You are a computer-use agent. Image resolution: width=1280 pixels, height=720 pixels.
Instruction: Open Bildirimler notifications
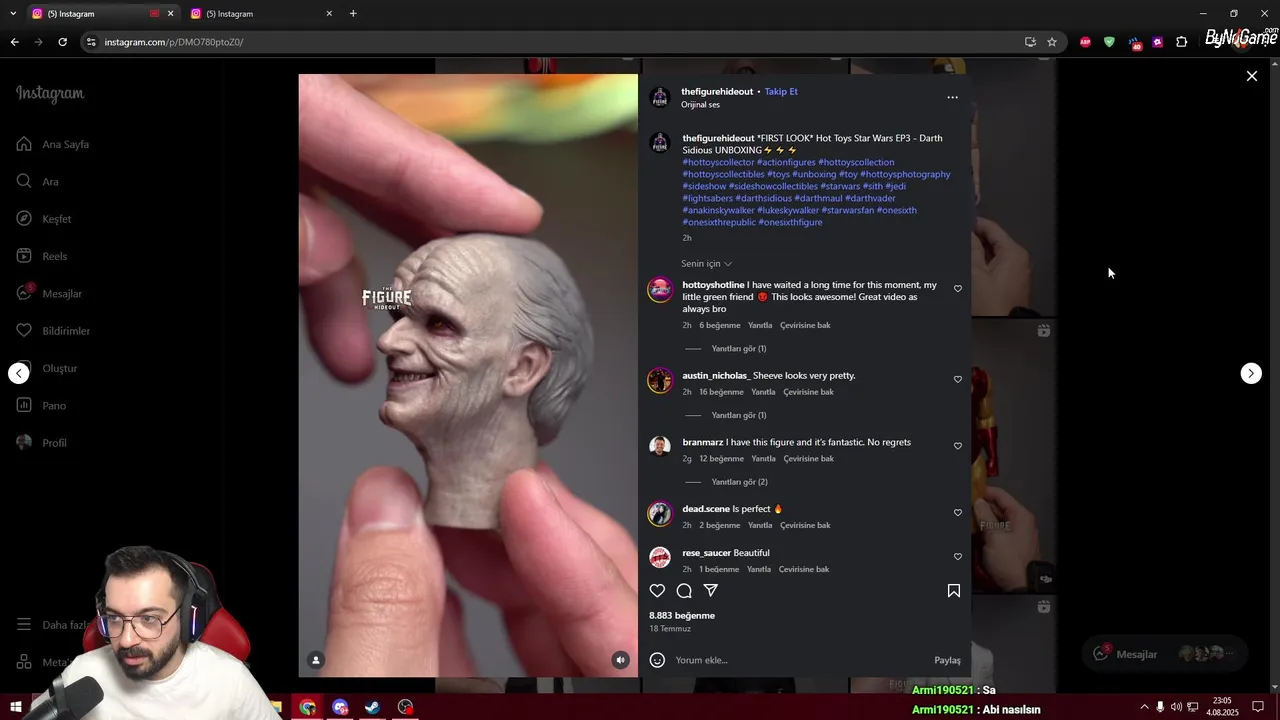point(53,331)
